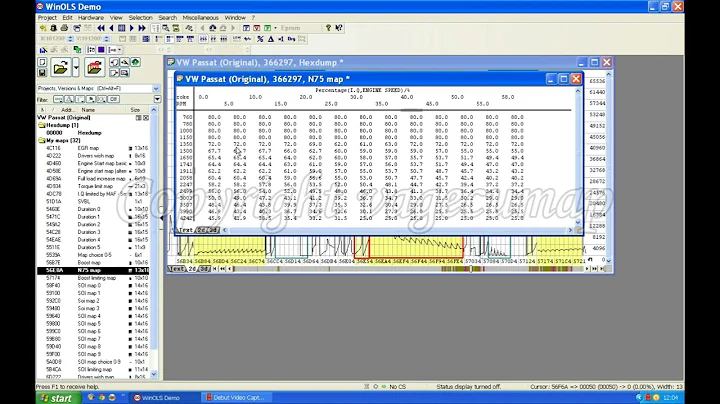Click the start button on taskbar
This screenshot has width=720, height=404.
[58, 398]
